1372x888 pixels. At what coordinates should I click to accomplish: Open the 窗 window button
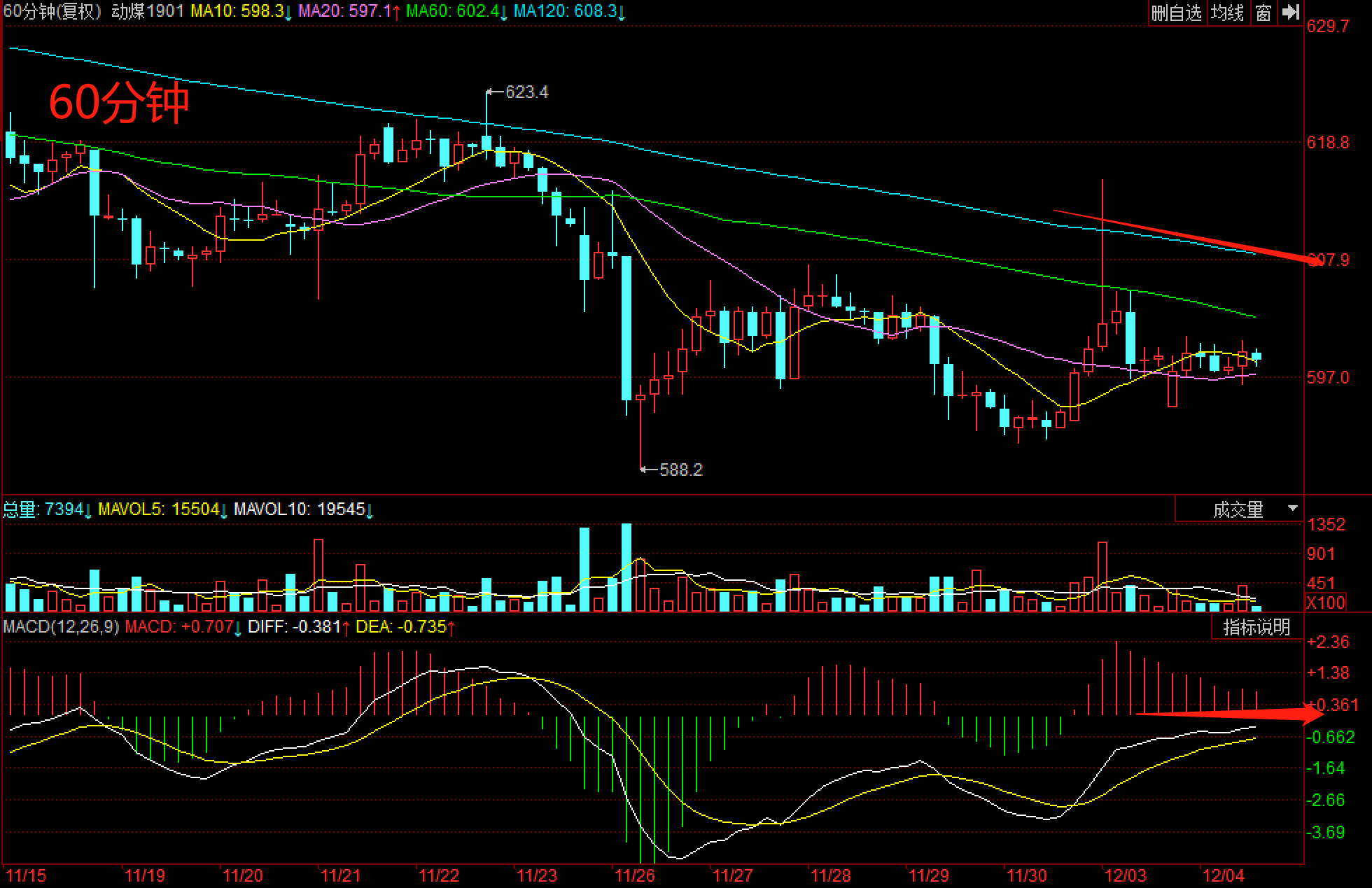pyautogui.click(x=1263, y=13)
